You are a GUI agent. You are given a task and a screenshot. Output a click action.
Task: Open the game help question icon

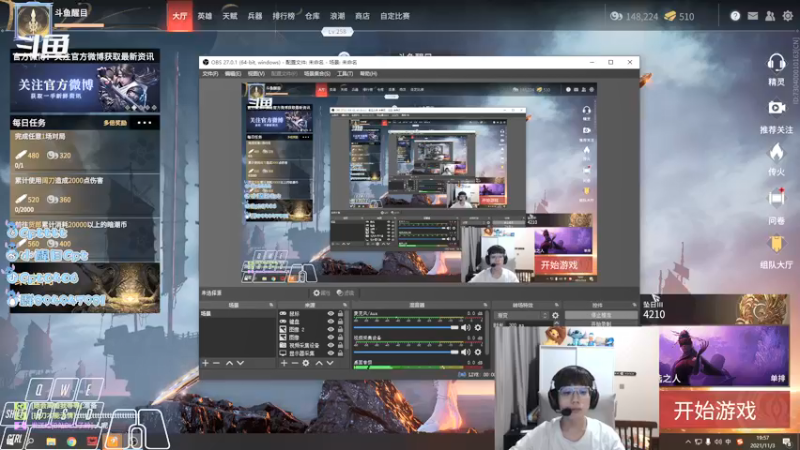point(735,16)
